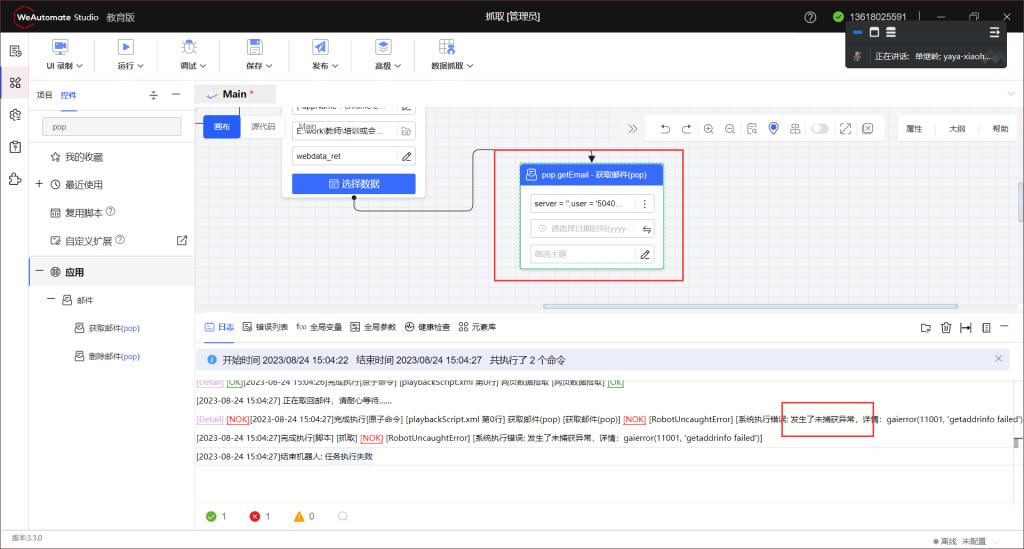Toggle the green success count filter

pos(217,516)
